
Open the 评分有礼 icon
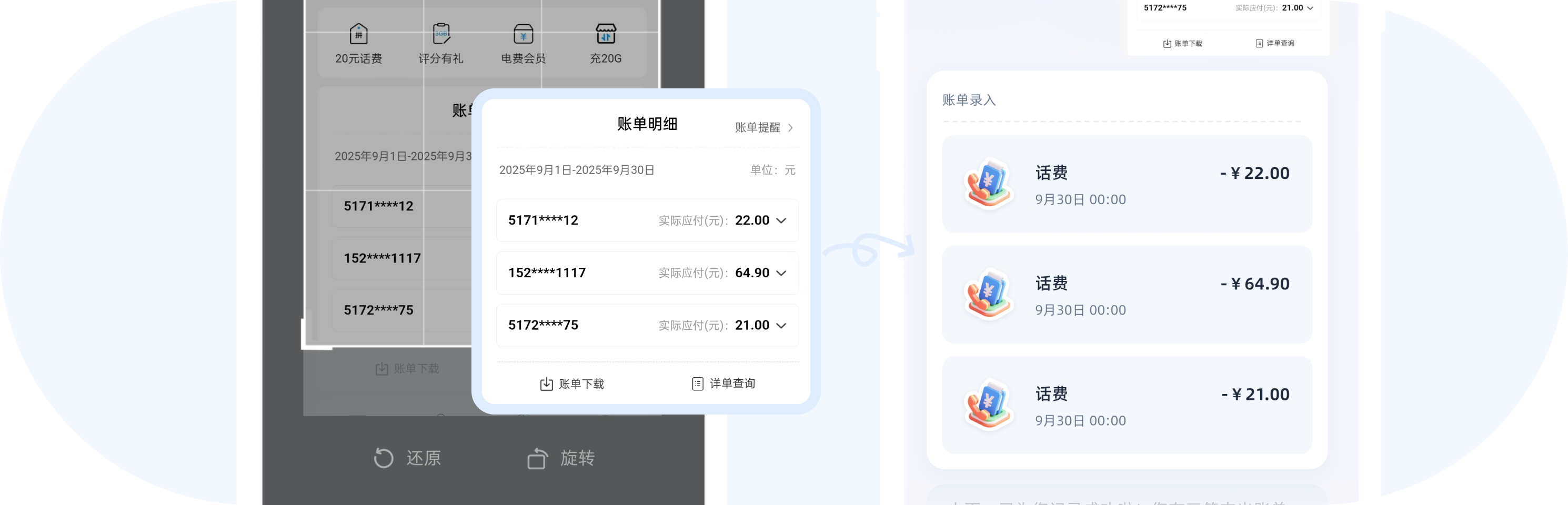[441, 34]
